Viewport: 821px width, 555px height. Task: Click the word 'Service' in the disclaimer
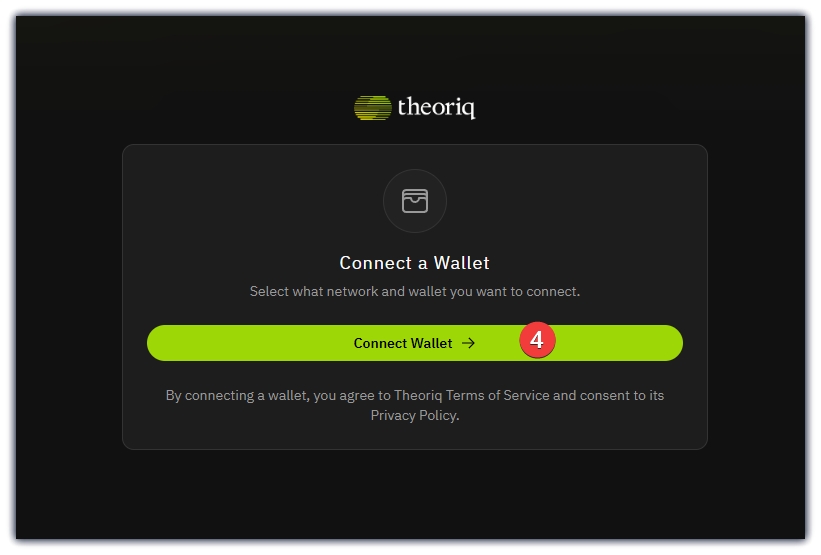point(526,395)
